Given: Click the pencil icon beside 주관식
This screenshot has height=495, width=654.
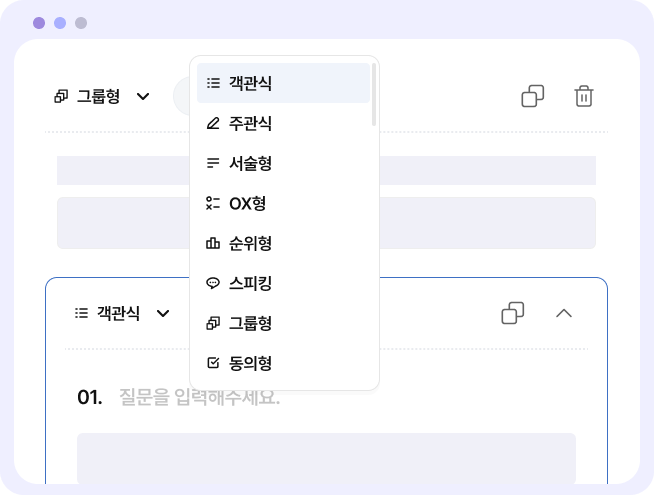Looking at the screenshot, I should coord(213,123).
